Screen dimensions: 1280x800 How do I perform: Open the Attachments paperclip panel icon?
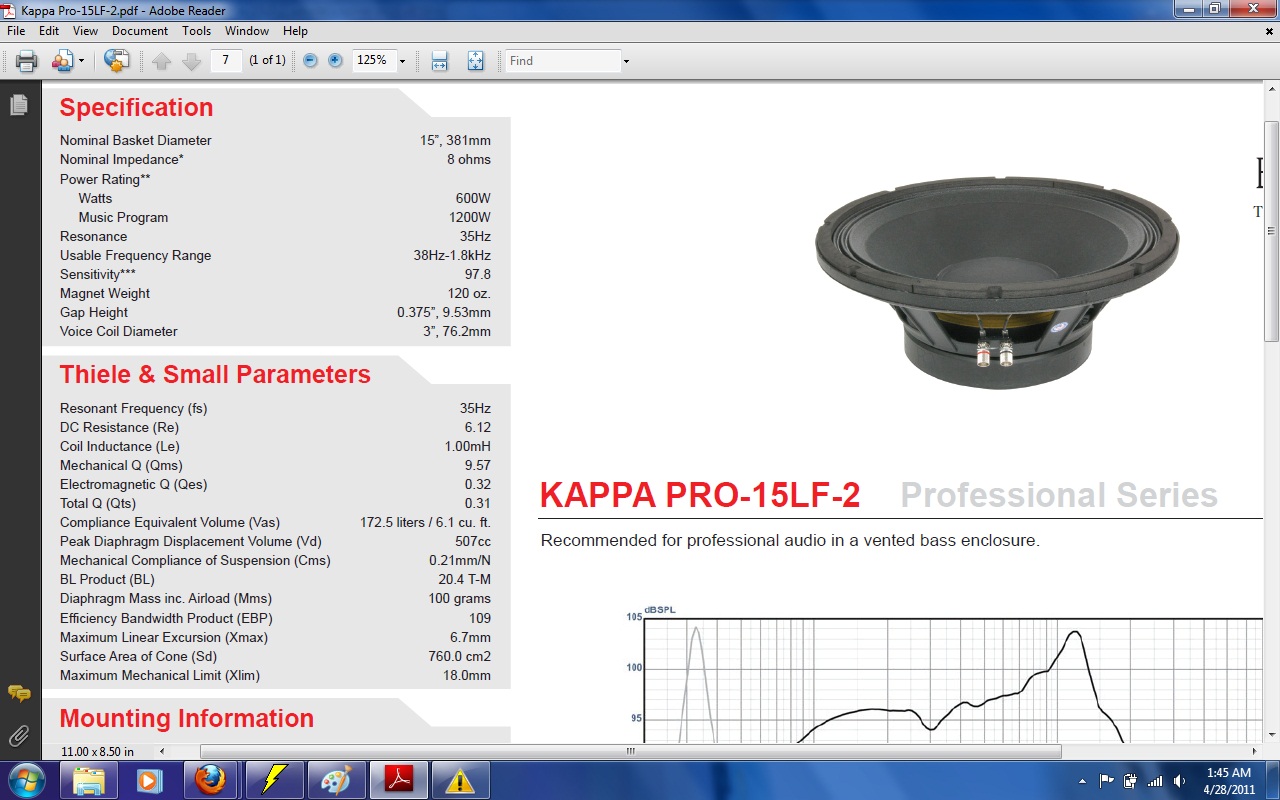18,737
